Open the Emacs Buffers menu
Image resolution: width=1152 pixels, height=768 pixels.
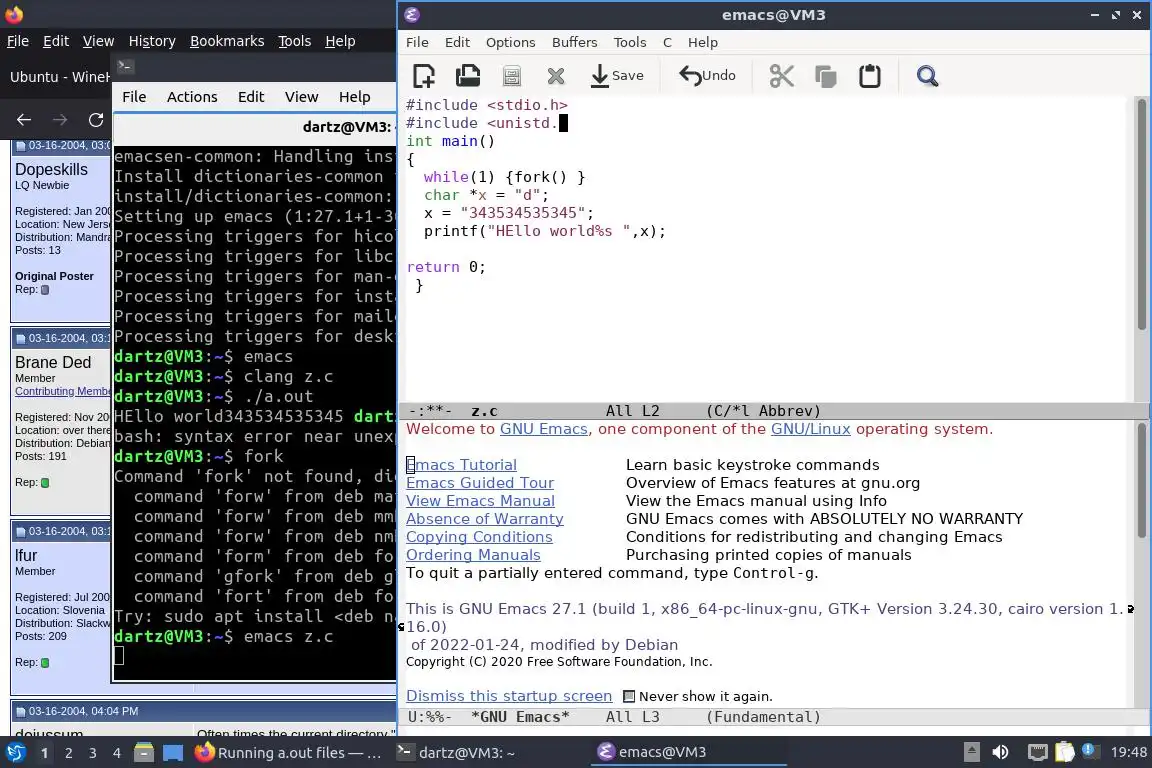[x=575, y=43]
